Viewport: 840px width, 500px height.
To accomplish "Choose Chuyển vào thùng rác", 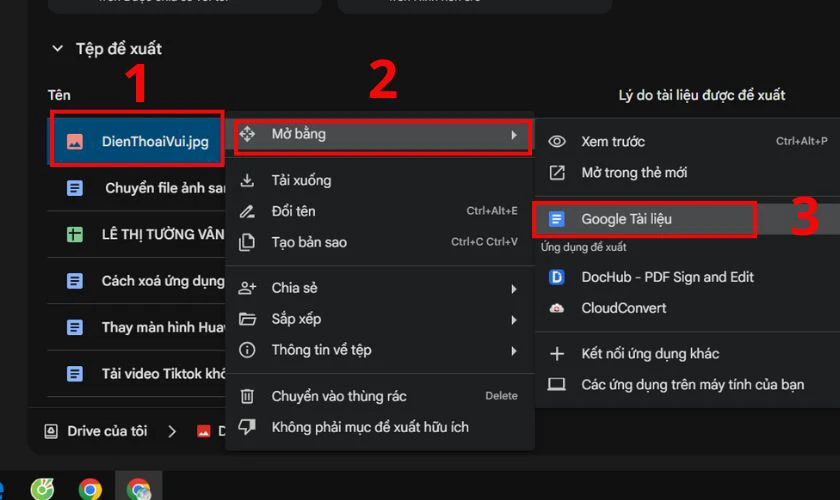I will pyautogui.click(x=380, y=397).
